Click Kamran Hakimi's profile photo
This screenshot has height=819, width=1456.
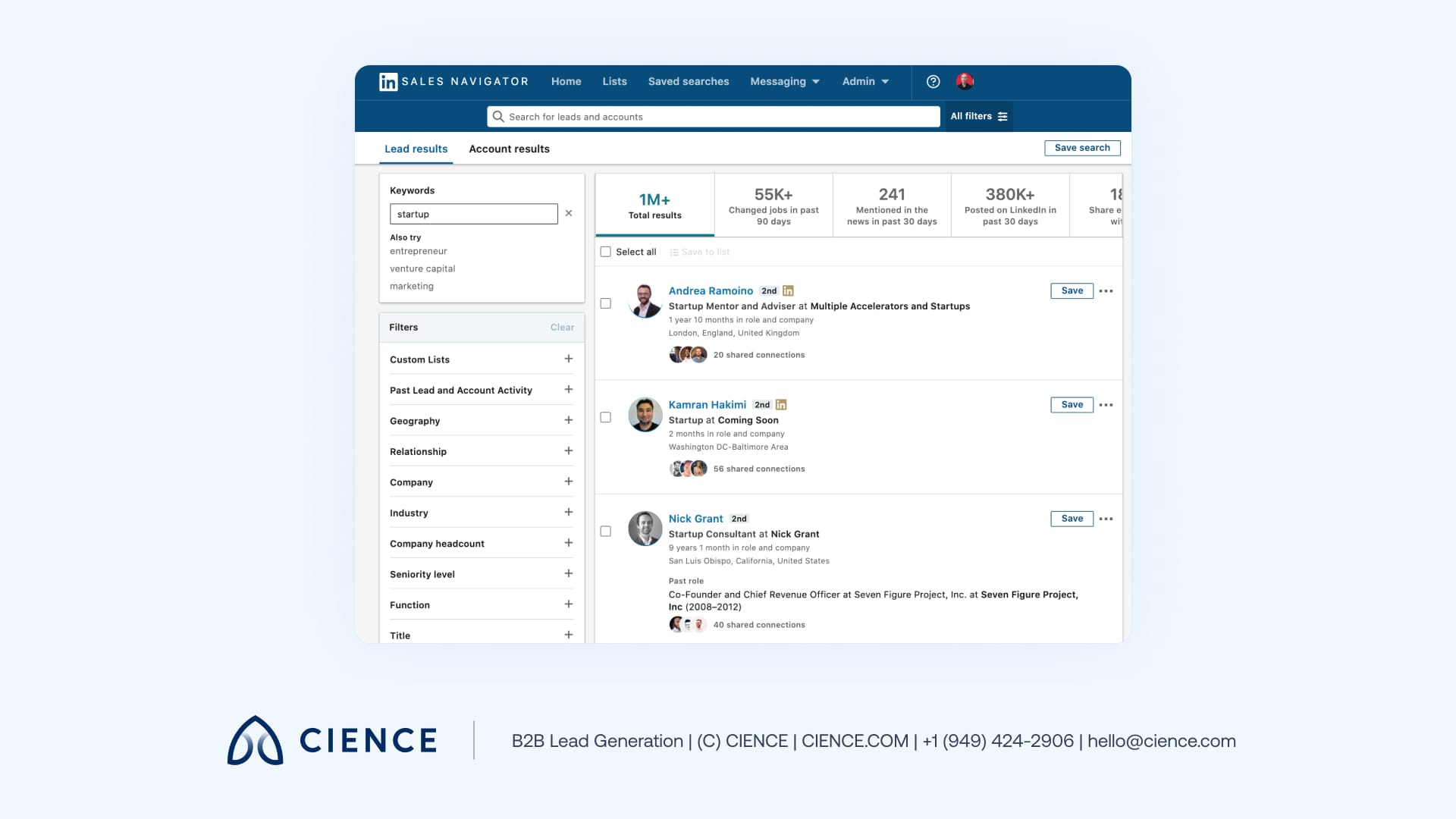tap(645, 415)
